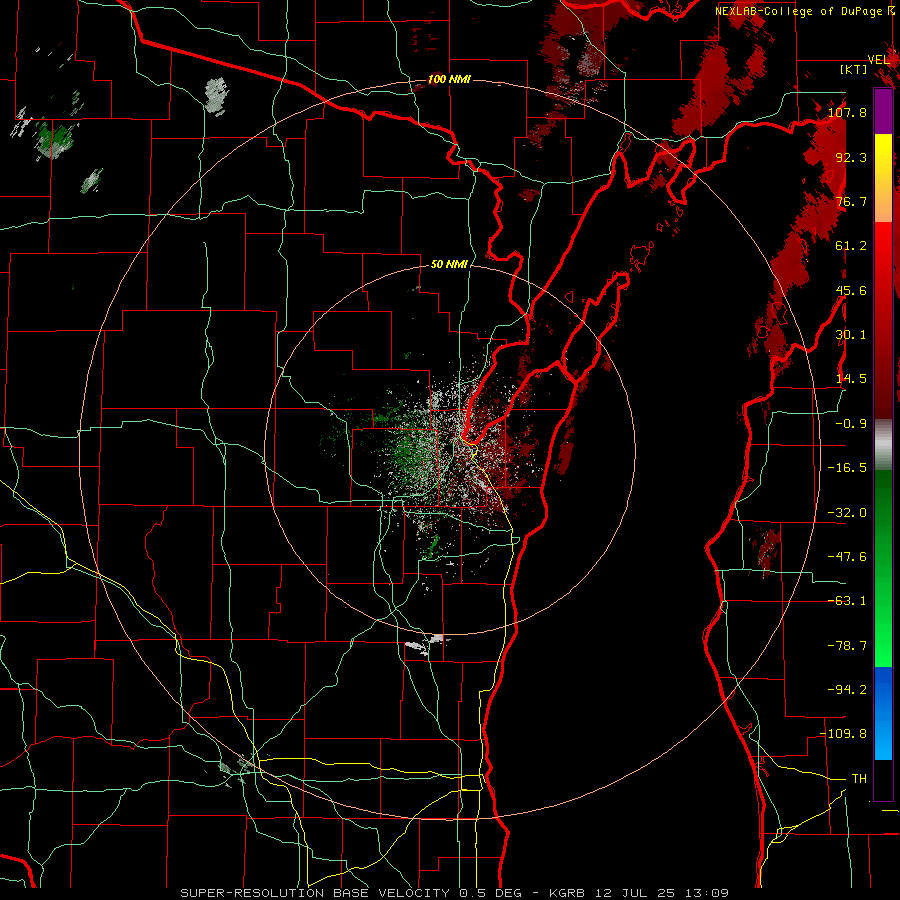Click the -47.6 velocity scale value
Screen dimensions: 900x900
847,557
